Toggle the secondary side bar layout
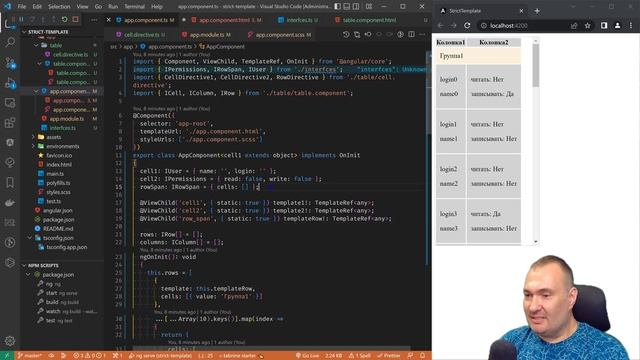The height and width of the screenshot is (360, 640). pos(356,7)
